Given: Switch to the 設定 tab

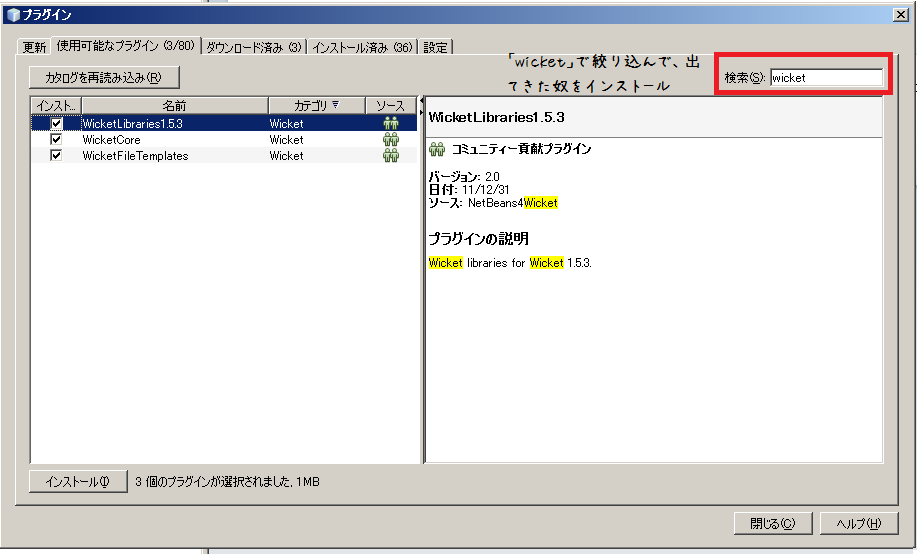Looking at the screenshot, I should click(x=435, y=47).
